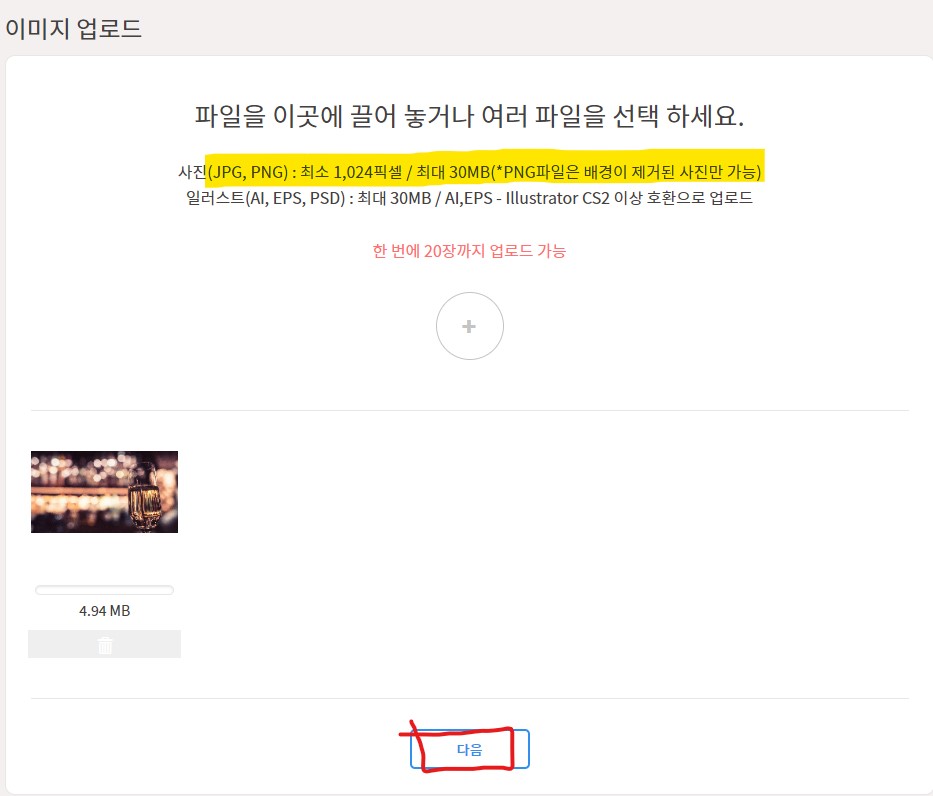Click the upload progress bar
Screen dimensions: 933x796
pyautogui.click(x=104, y=590)
